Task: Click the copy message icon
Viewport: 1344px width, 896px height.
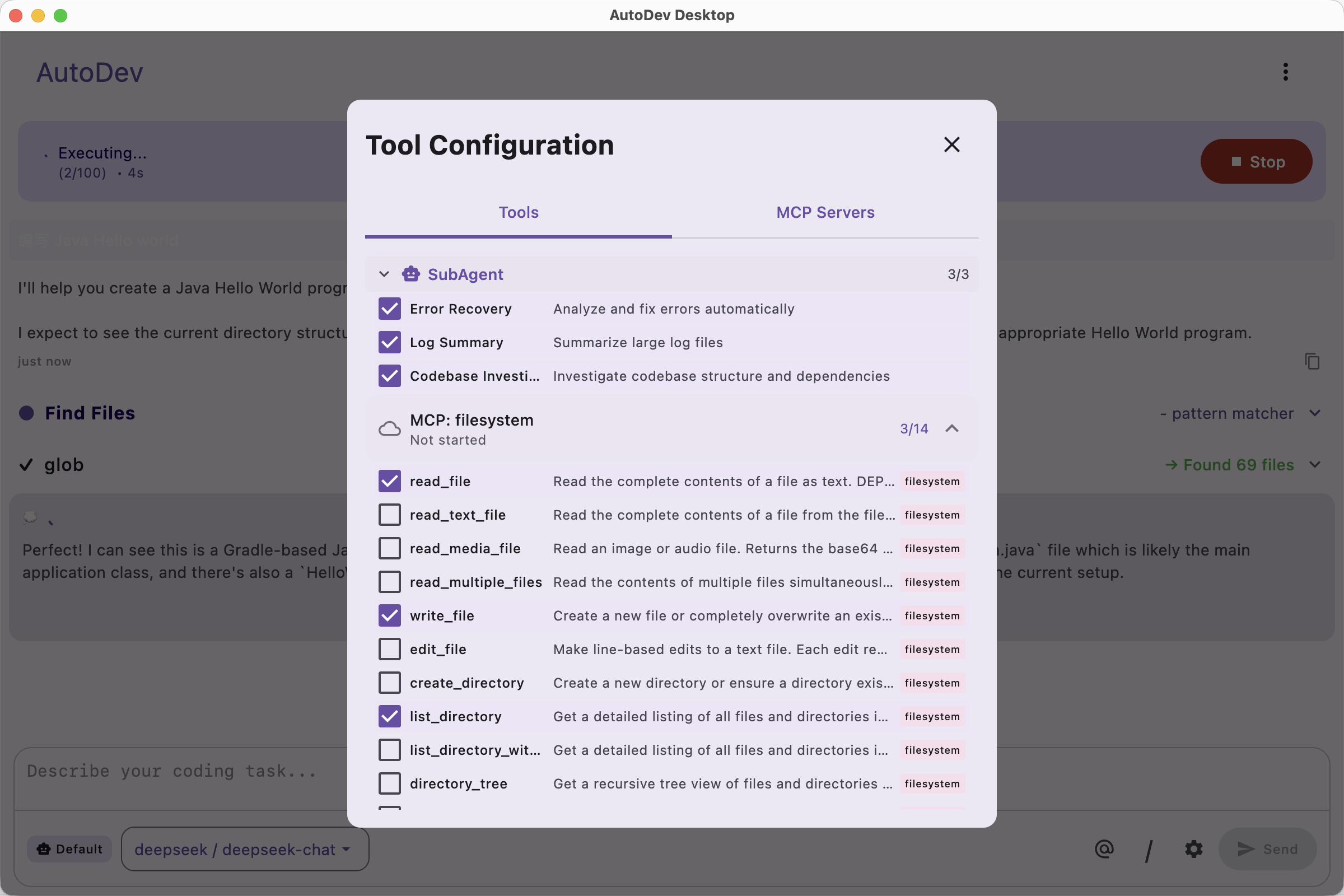Action: tap(1312, 361)
